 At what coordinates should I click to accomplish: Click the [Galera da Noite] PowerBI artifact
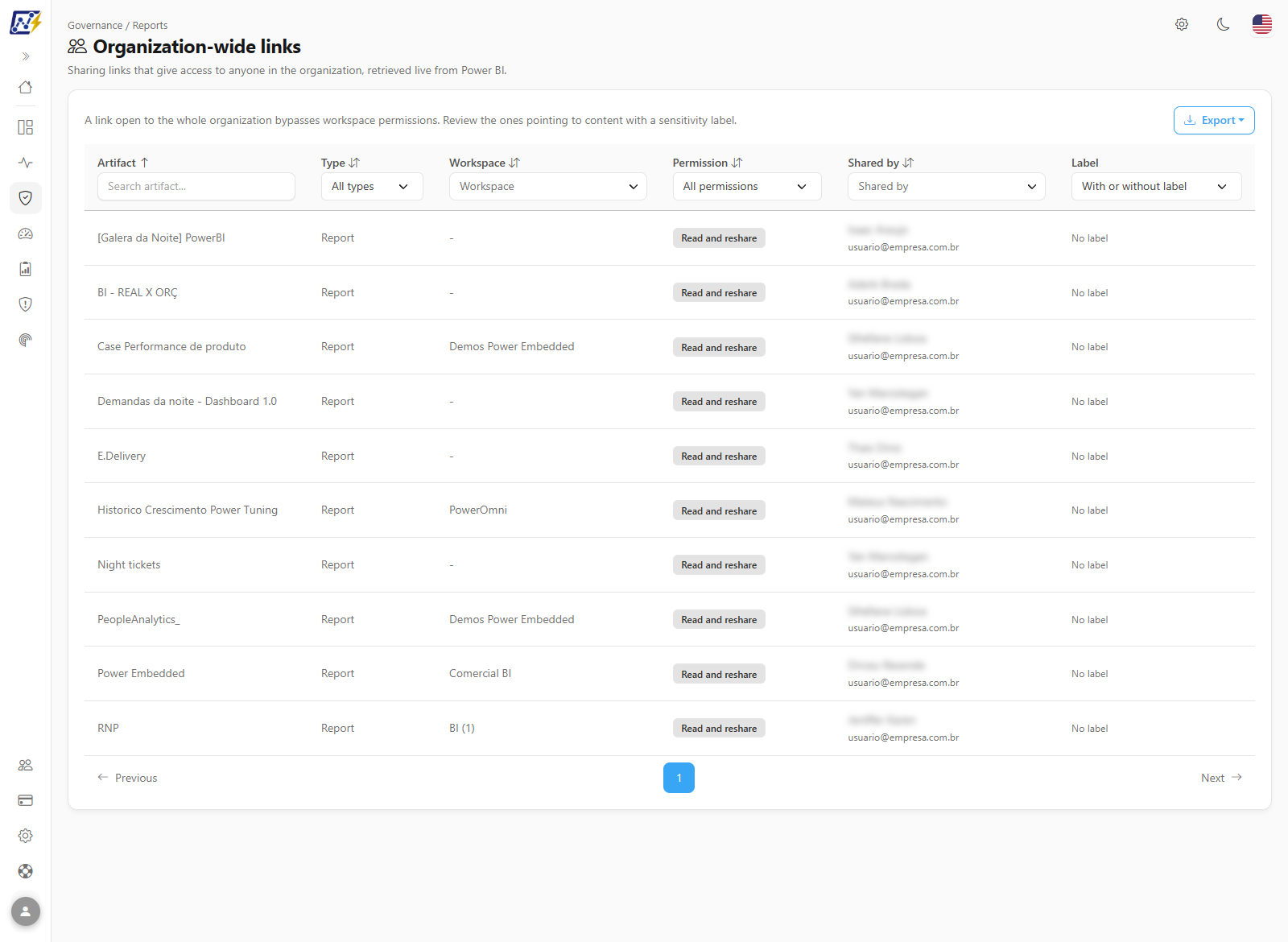coord(161,238)
